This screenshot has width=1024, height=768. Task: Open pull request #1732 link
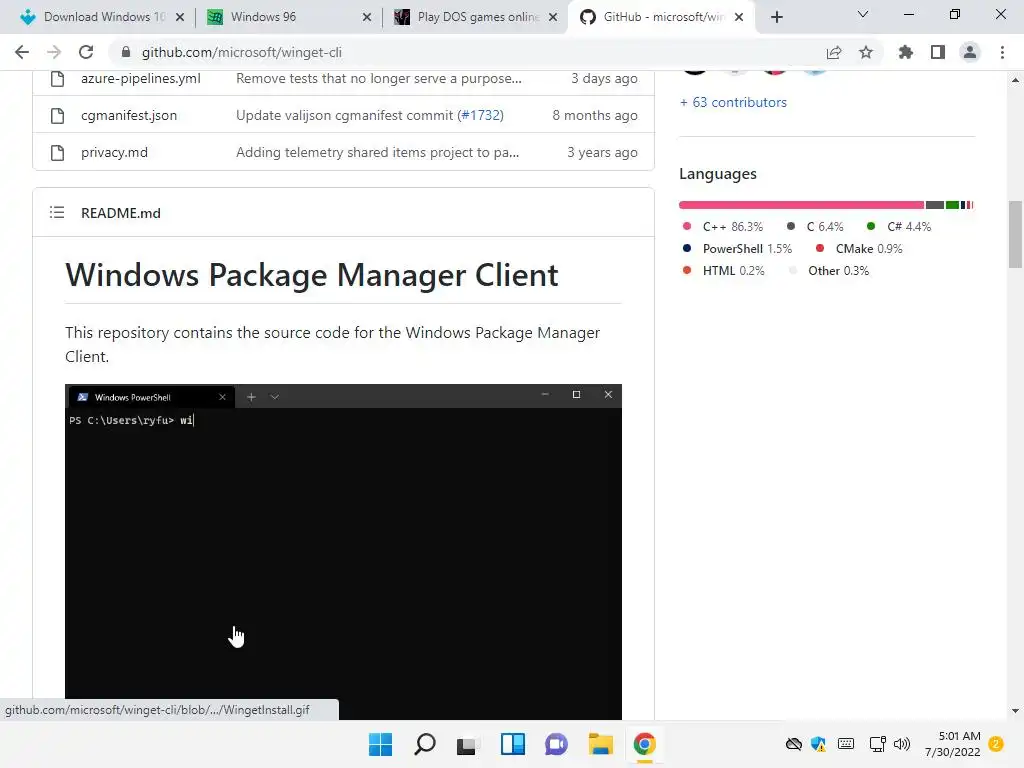click(x=482, y=116)
